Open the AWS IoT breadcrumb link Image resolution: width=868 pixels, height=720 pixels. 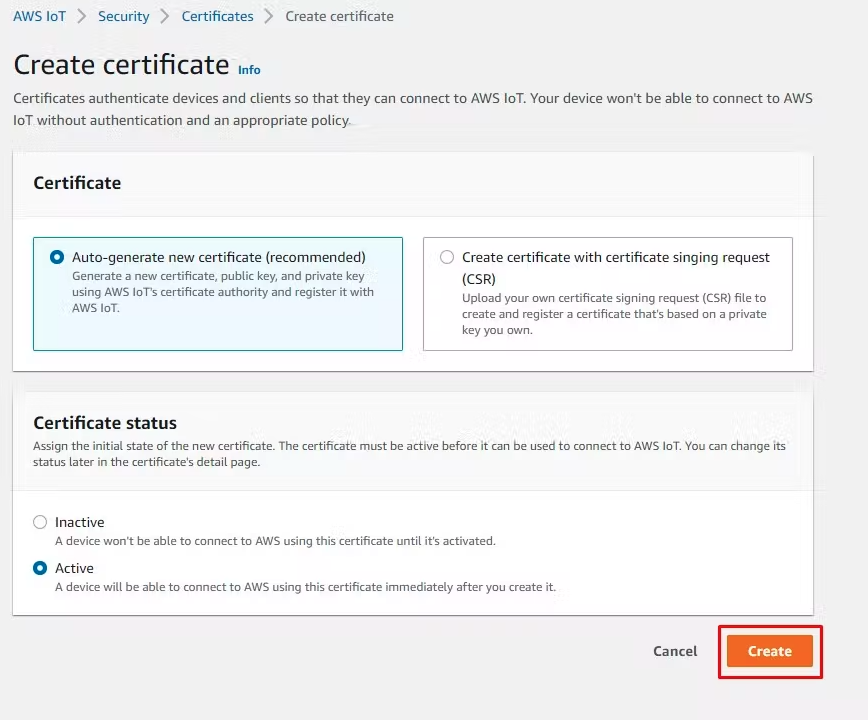[39, 16]
